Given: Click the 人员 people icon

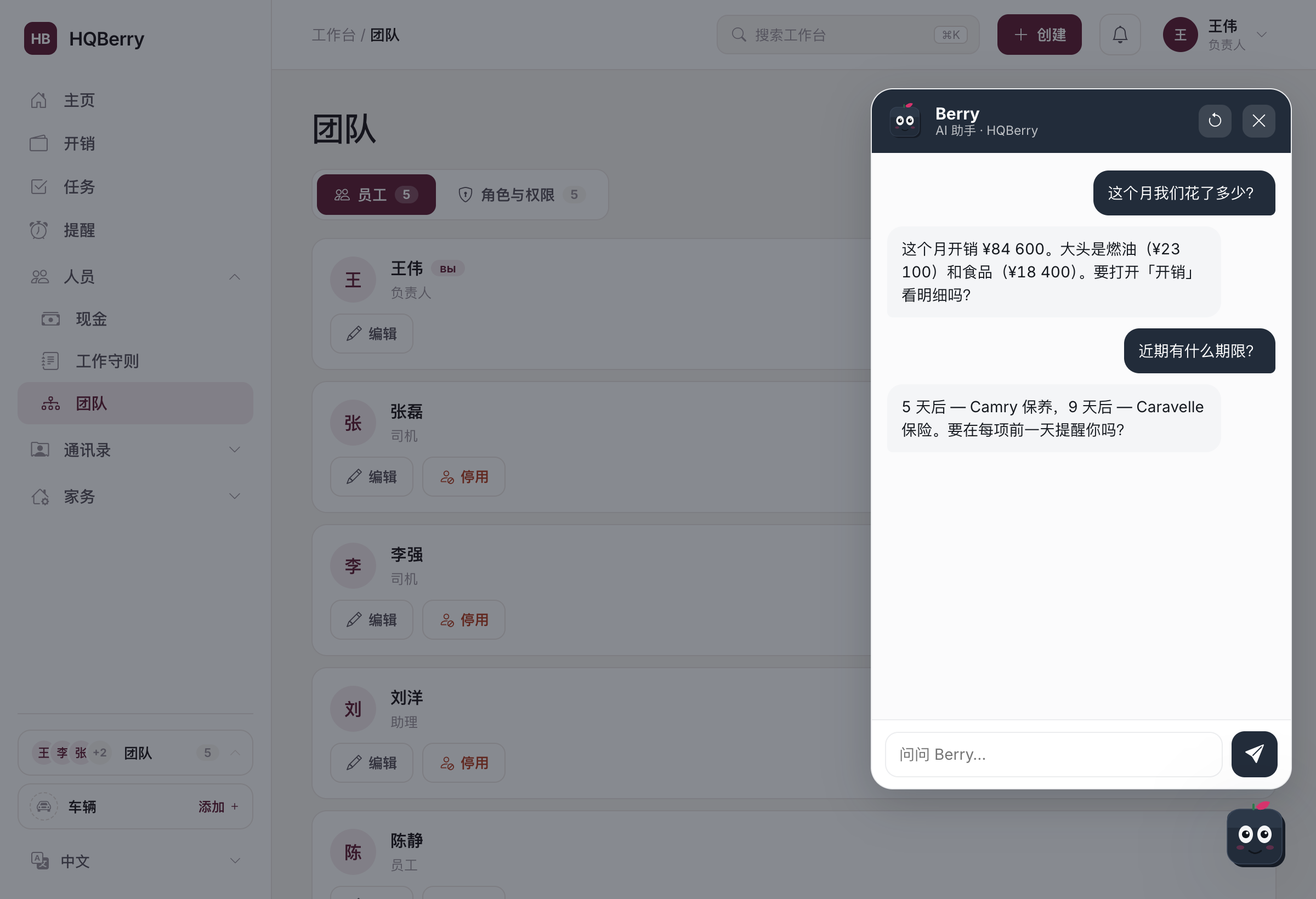Looking at the screenshot, I should [x=39, y=277].
